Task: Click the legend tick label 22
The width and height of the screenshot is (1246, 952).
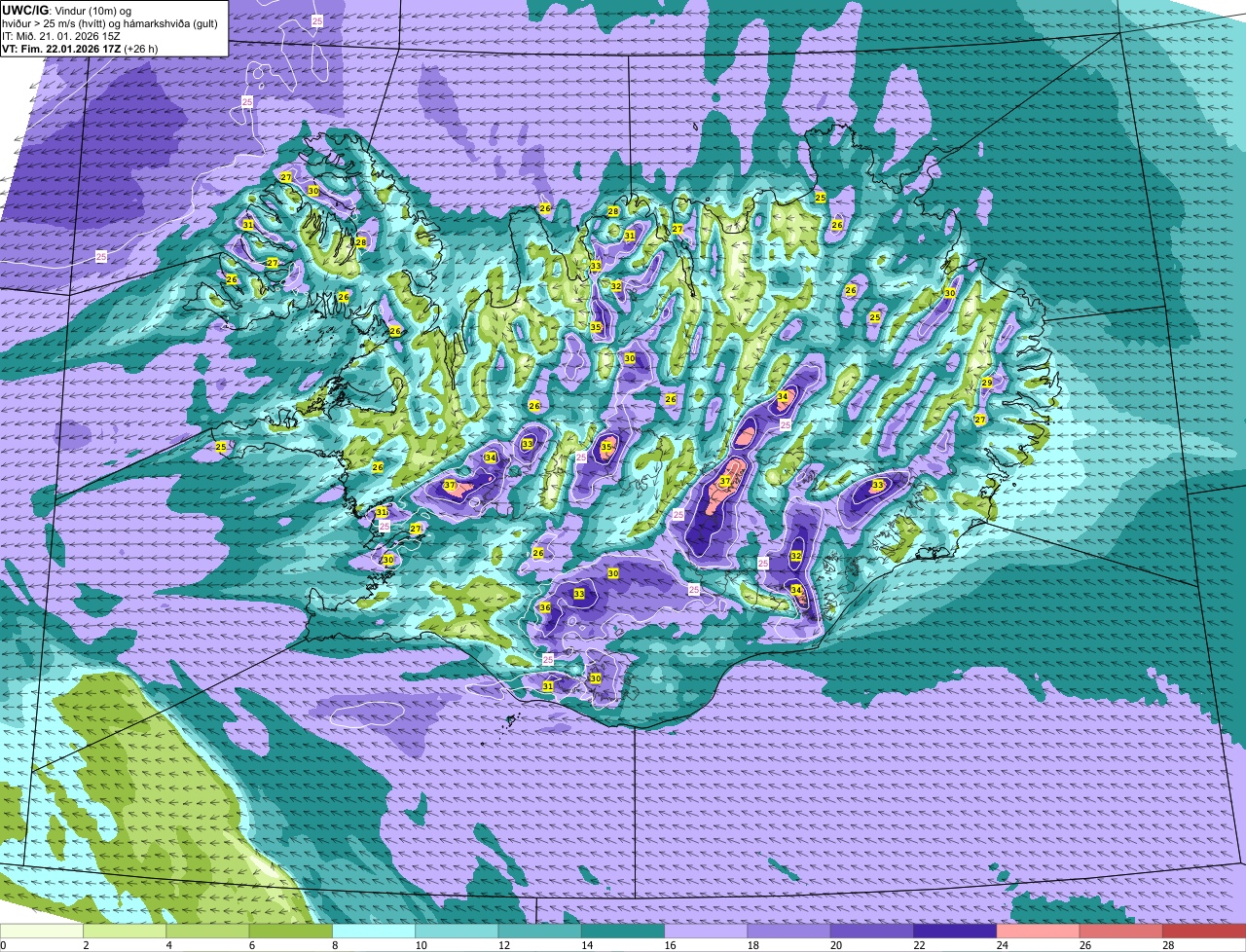Action: pyautogui.click(x=919, y=945)
